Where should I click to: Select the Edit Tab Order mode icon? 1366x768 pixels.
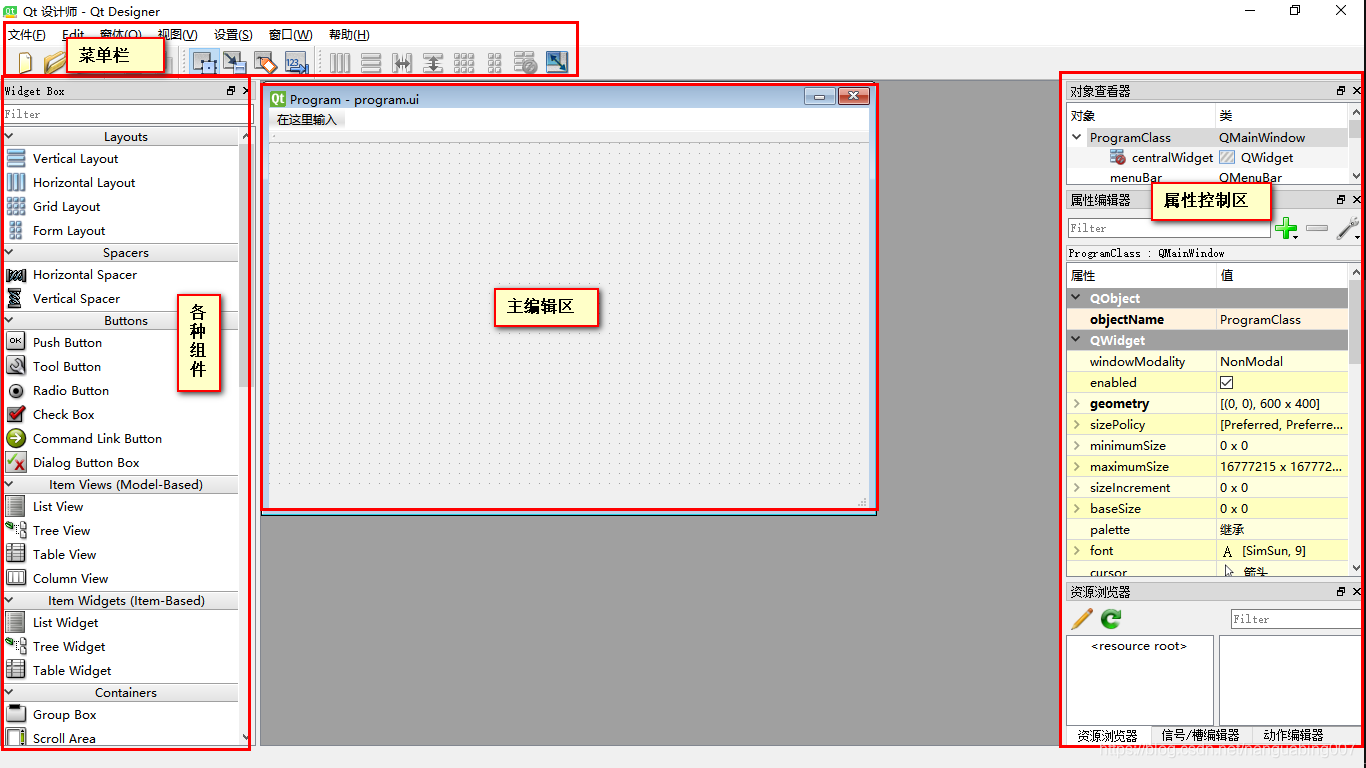(295, 63)
